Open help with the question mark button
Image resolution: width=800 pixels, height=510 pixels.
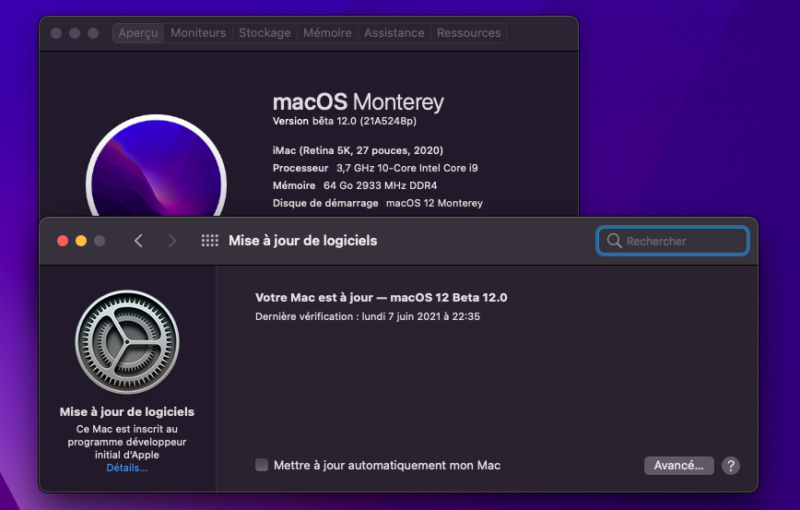(x=731, y=466)
